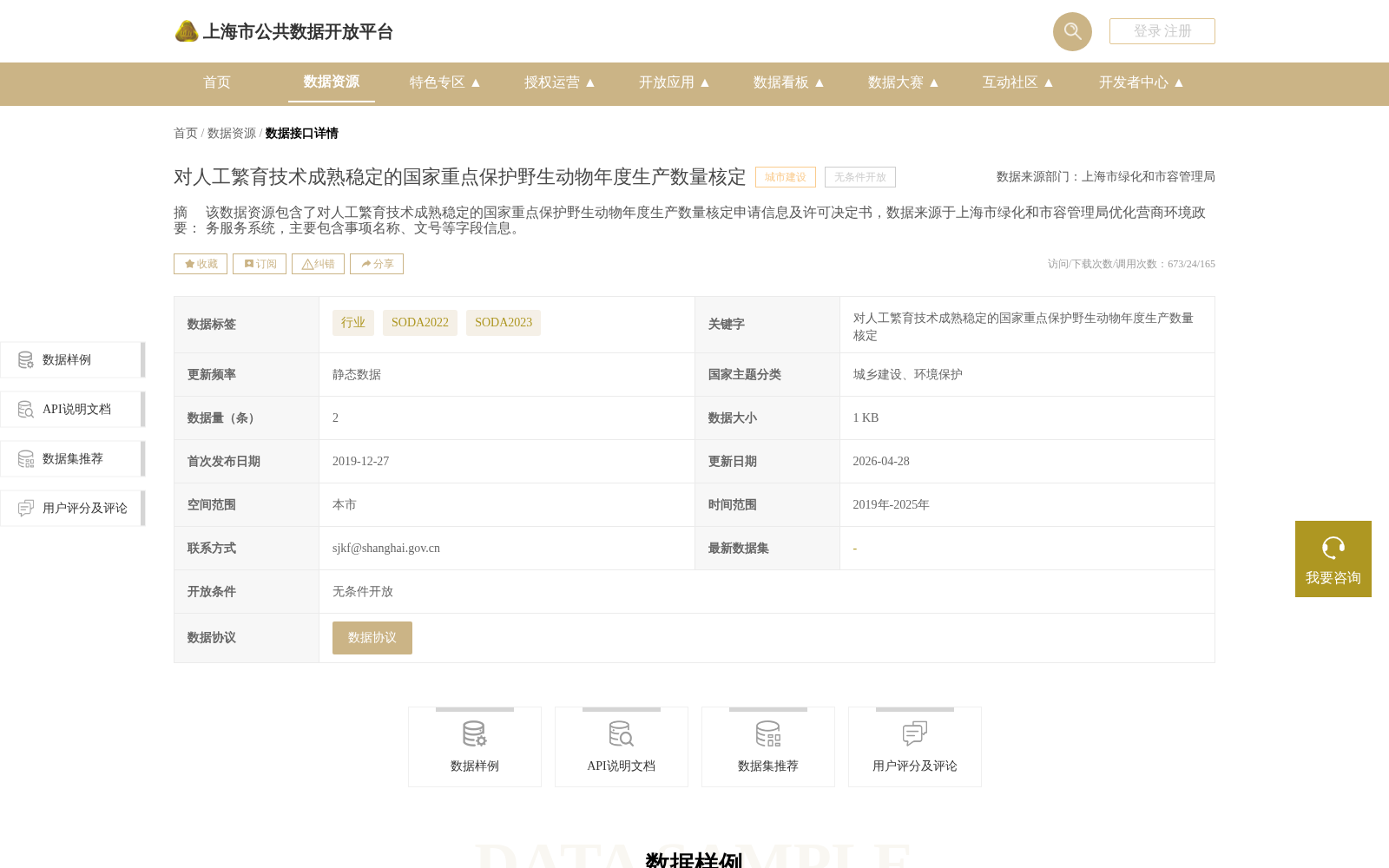Screen dimensions: 1389x868
Task: Click the Shanghai Open Data Platform logo icon
Action: (x=187, y=31)
